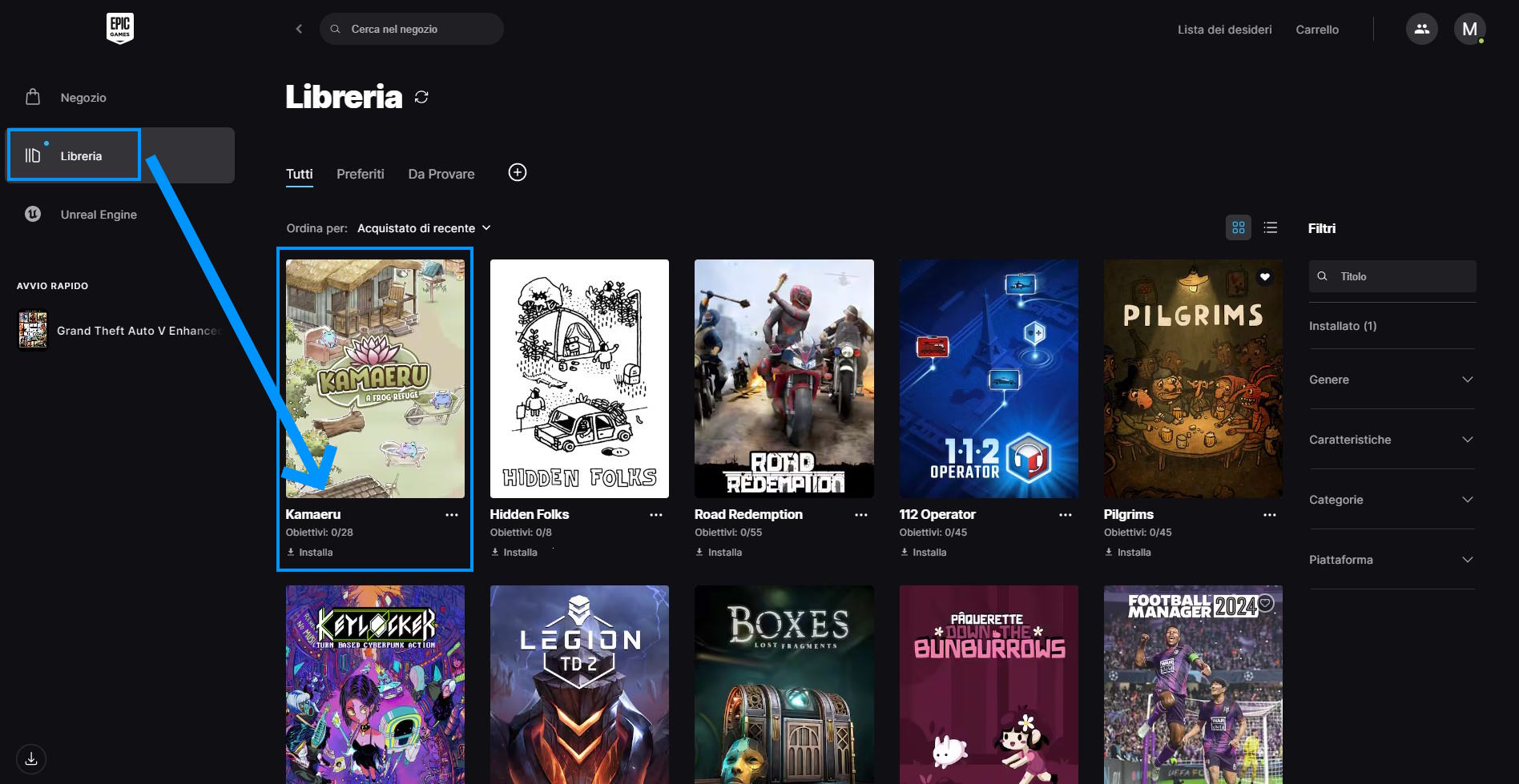This screenshot has height=784, width=1519.
Task: Select Libreria in the sidebar
Action: click(x=120, y=155)
